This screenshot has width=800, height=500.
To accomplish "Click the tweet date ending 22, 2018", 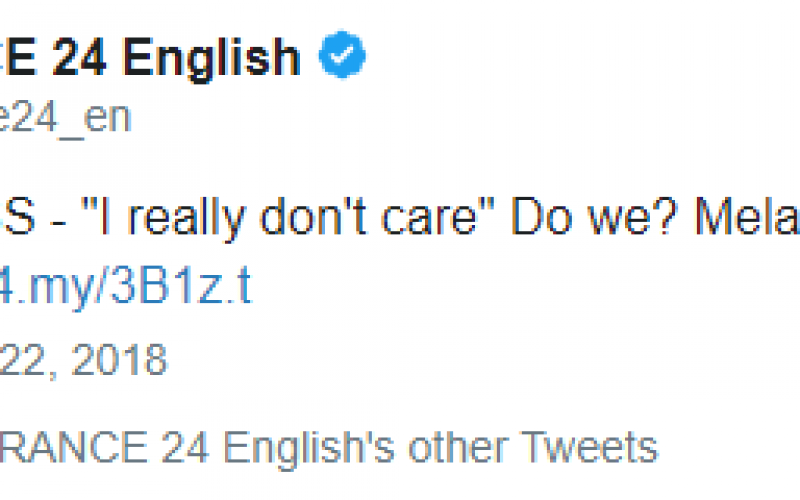I will [x=83, y=360].
